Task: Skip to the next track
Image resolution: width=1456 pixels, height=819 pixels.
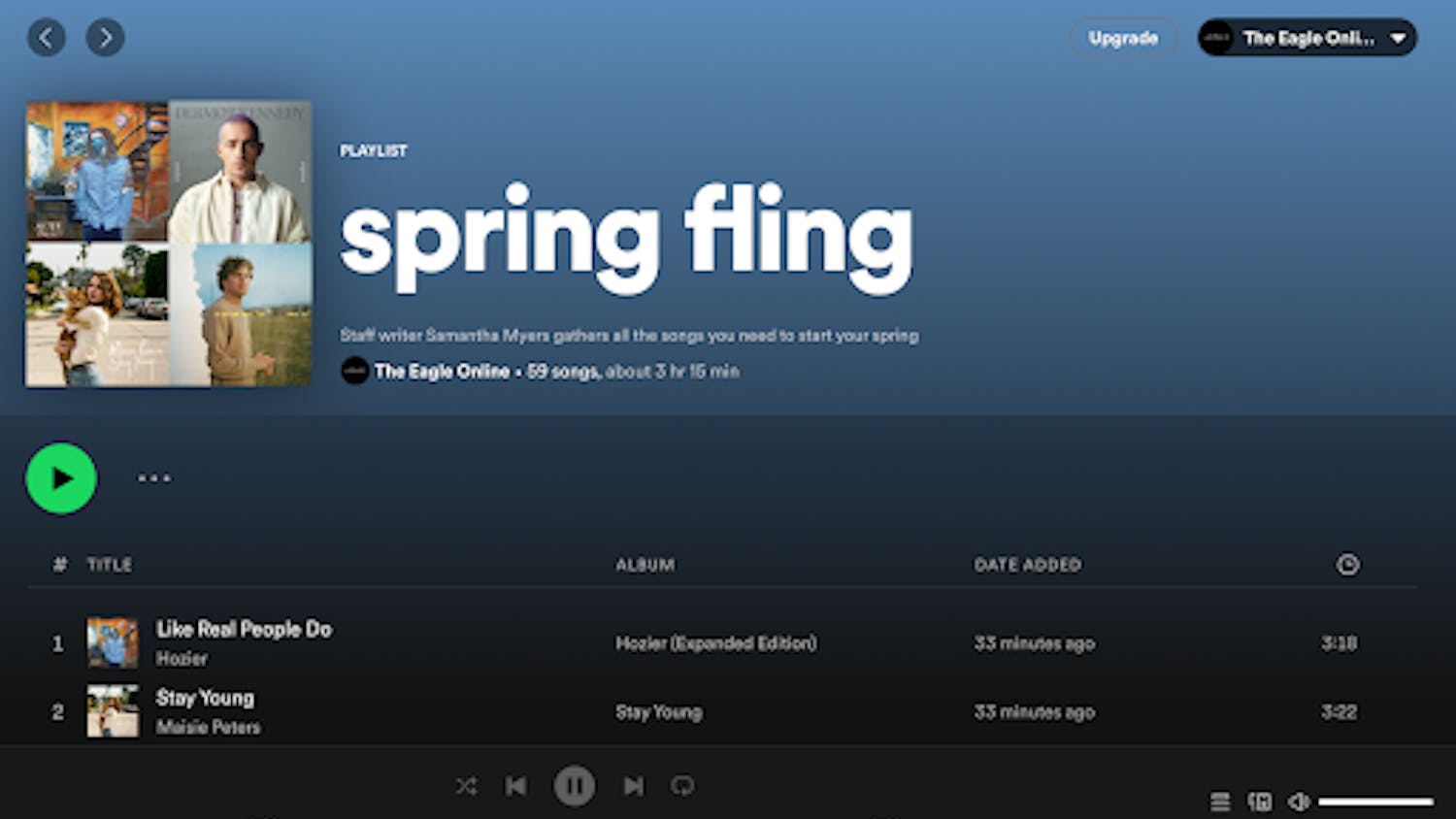Action: pyautogui.click(x=633, y=786)
